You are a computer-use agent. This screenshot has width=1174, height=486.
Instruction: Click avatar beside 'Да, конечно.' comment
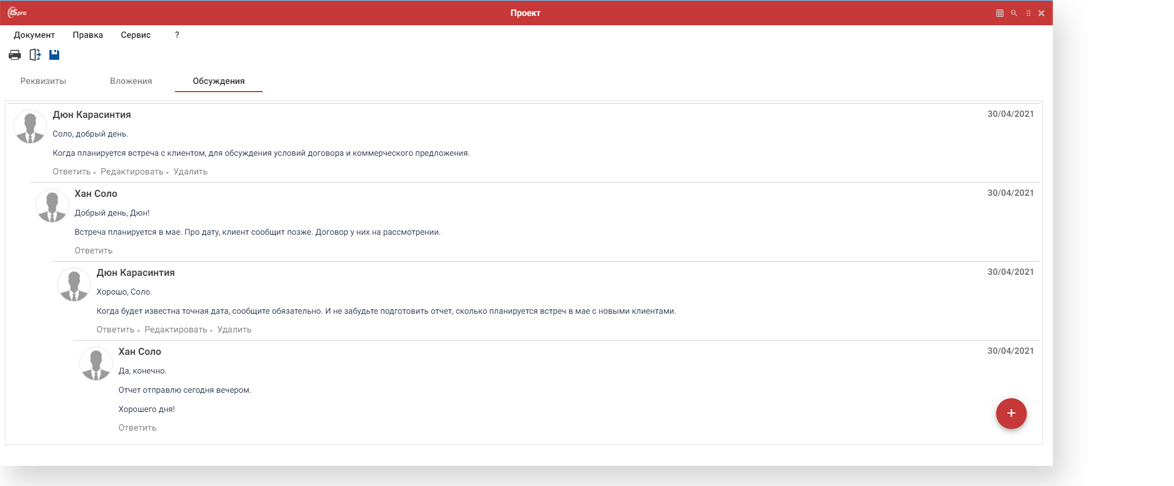(96, 363)
